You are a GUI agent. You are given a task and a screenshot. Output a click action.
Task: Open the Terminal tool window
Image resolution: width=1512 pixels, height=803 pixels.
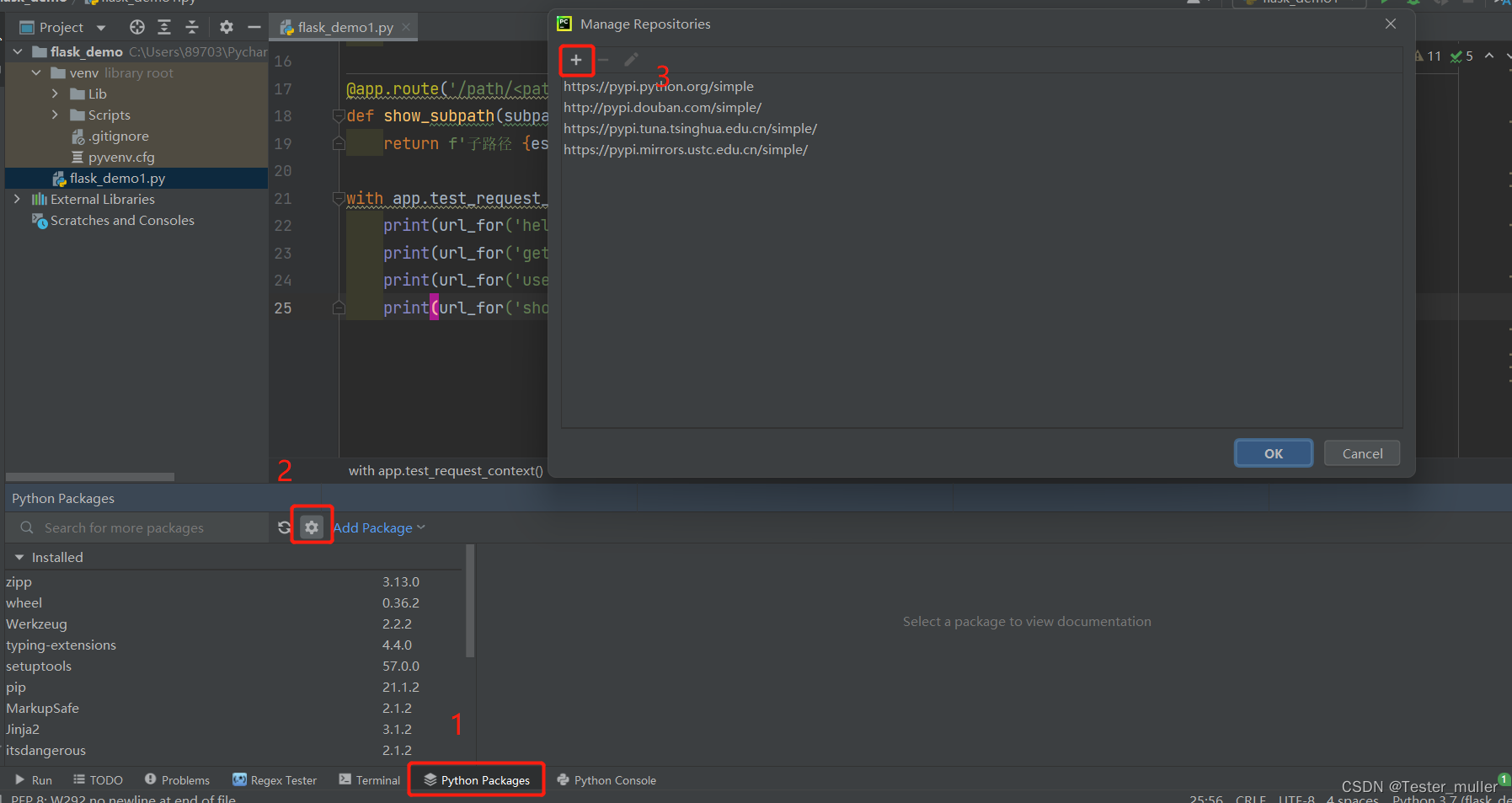pos(369,780)
